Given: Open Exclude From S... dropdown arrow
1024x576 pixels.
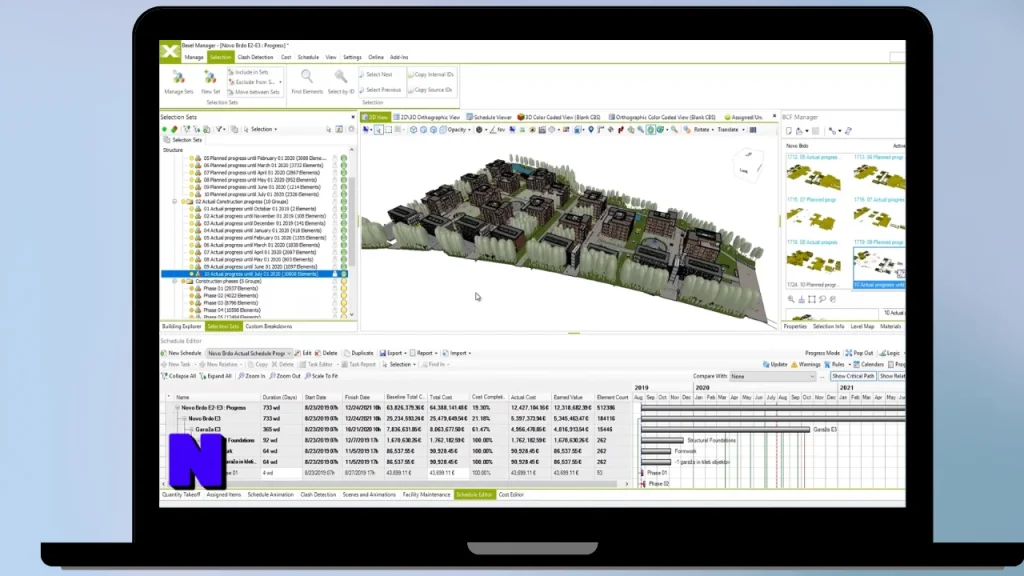Looking at the screenshot, I should tap(280, 82).
